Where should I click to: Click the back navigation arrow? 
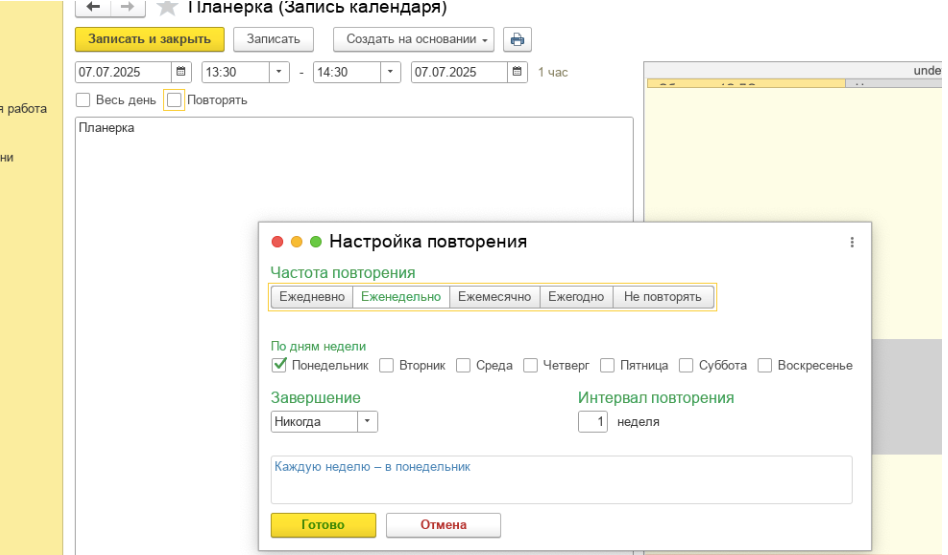93,8
